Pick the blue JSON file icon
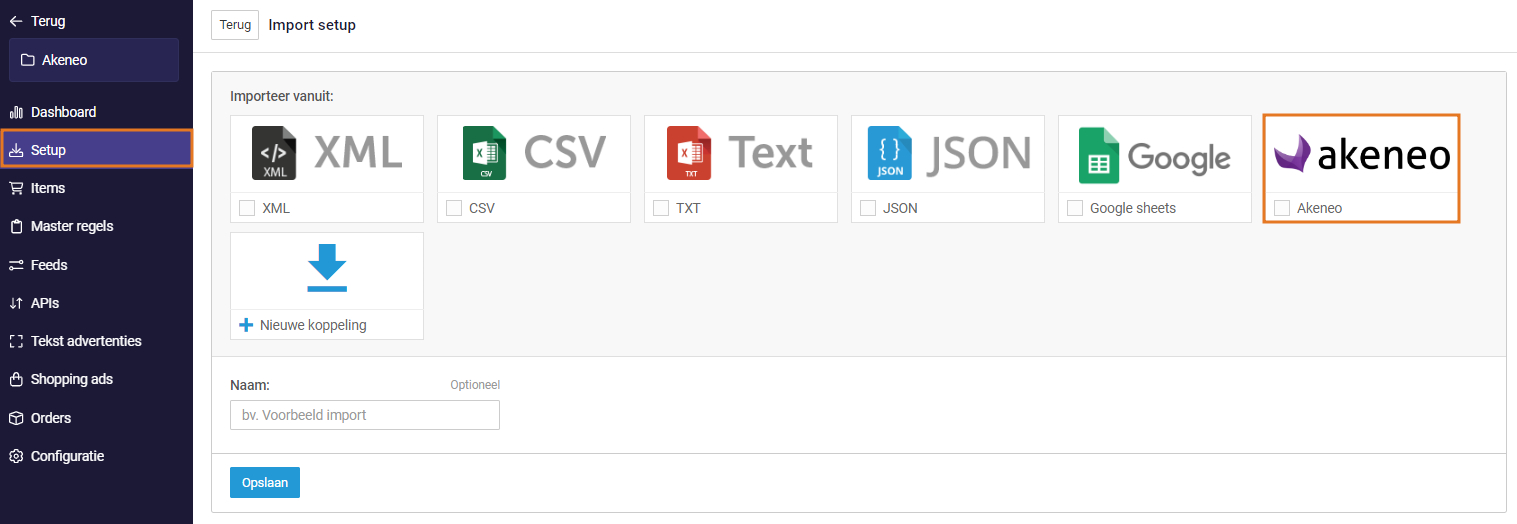 (890, 153)
